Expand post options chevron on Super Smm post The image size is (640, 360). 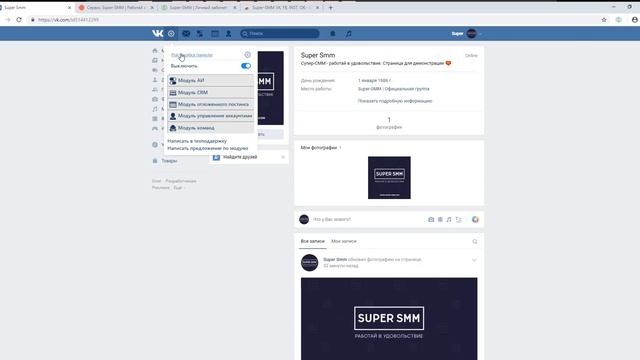coord(474,260)
